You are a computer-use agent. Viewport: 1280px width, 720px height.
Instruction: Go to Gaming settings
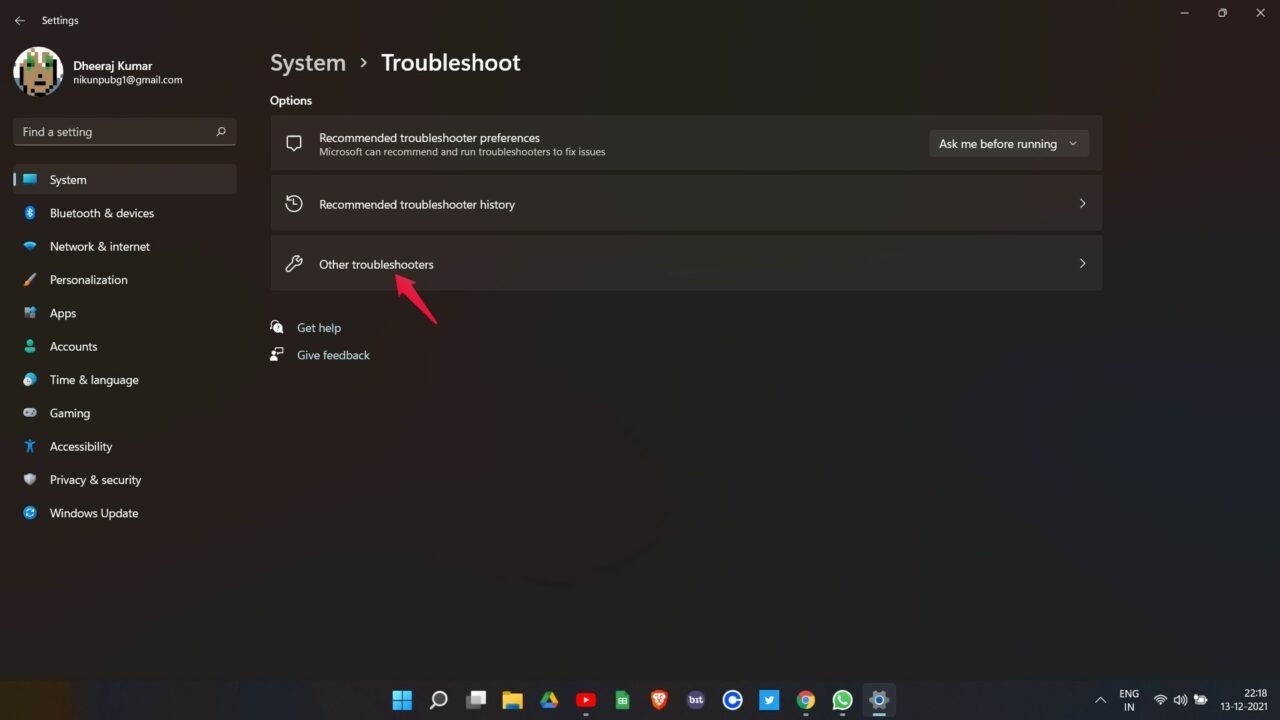[125, 413]
